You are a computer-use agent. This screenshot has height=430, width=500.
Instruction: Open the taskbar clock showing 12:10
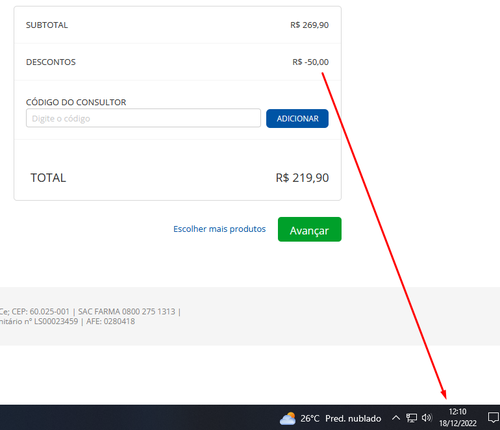458,417
